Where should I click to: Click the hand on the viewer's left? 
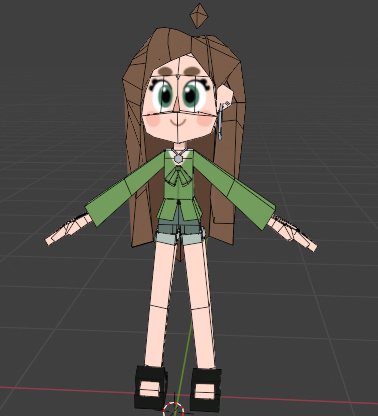tap(69, 229)
